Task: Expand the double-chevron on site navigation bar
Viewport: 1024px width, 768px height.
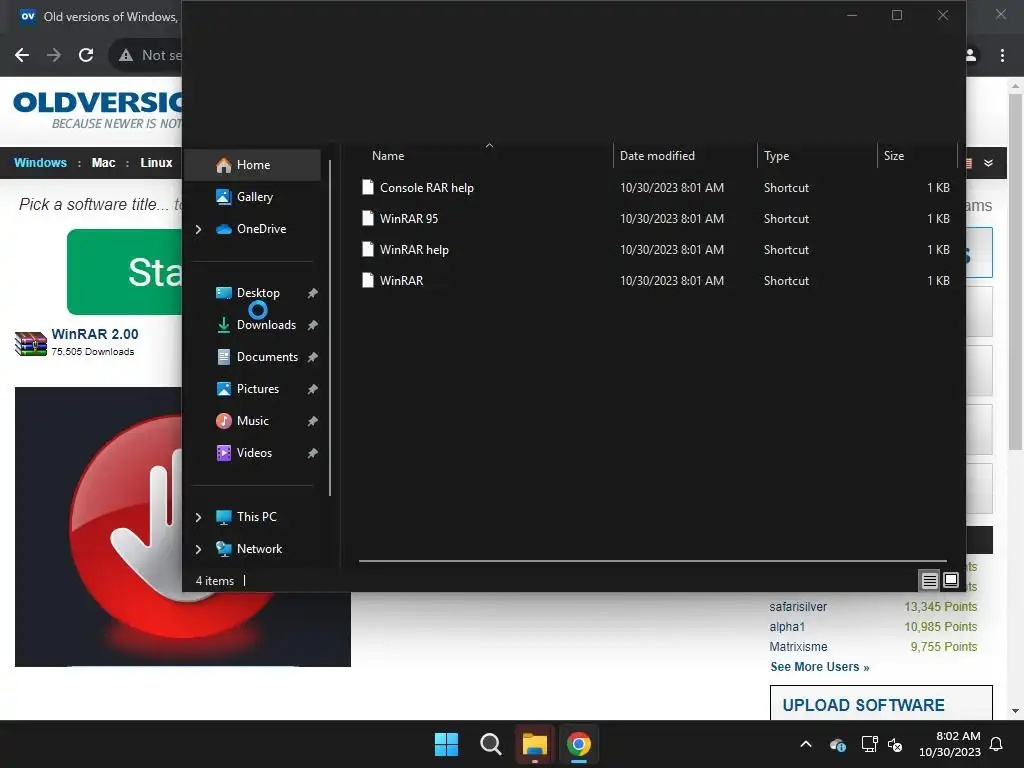Action: (989, 163)
